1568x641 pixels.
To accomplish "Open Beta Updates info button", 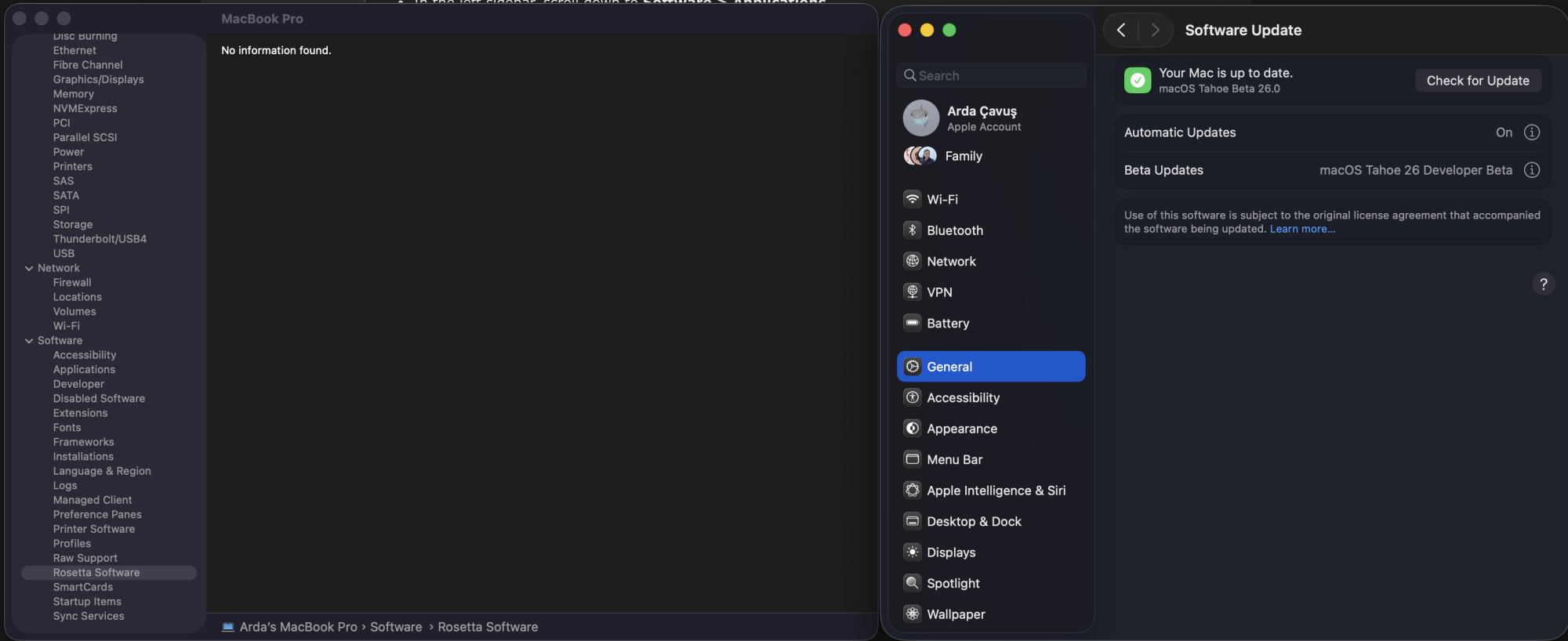I will point(1531,170).
